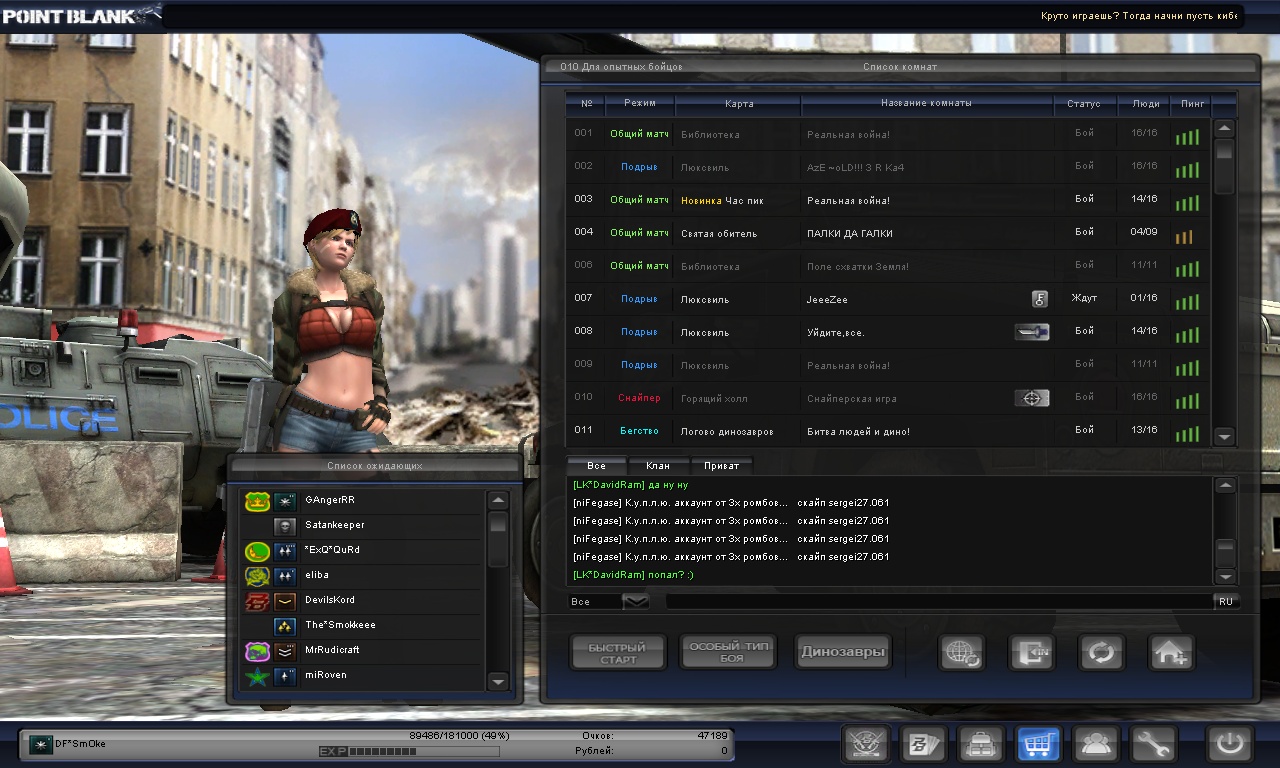The width and height of the screenshot is (1280, 768).
Task: Sort rooms by the 'Режим' column header
Action: point(640,103)
